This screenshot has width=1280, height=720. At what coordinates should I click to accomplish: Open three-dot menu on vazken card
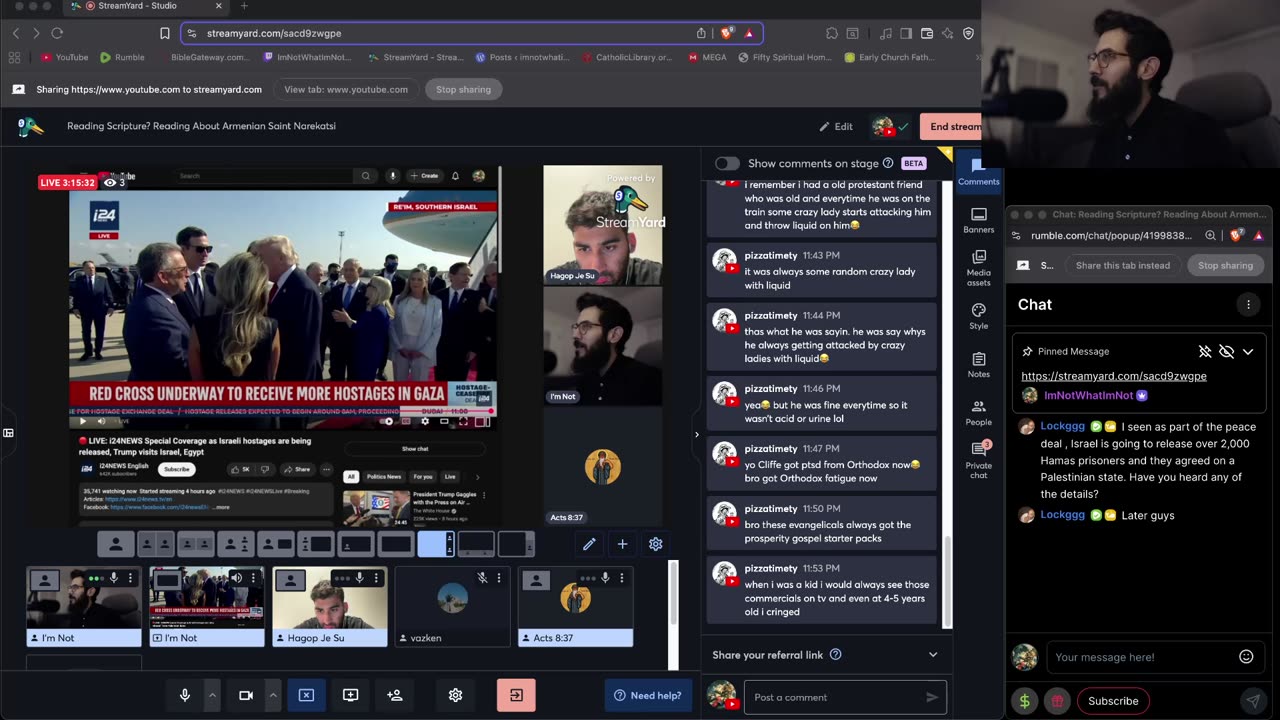498,578
